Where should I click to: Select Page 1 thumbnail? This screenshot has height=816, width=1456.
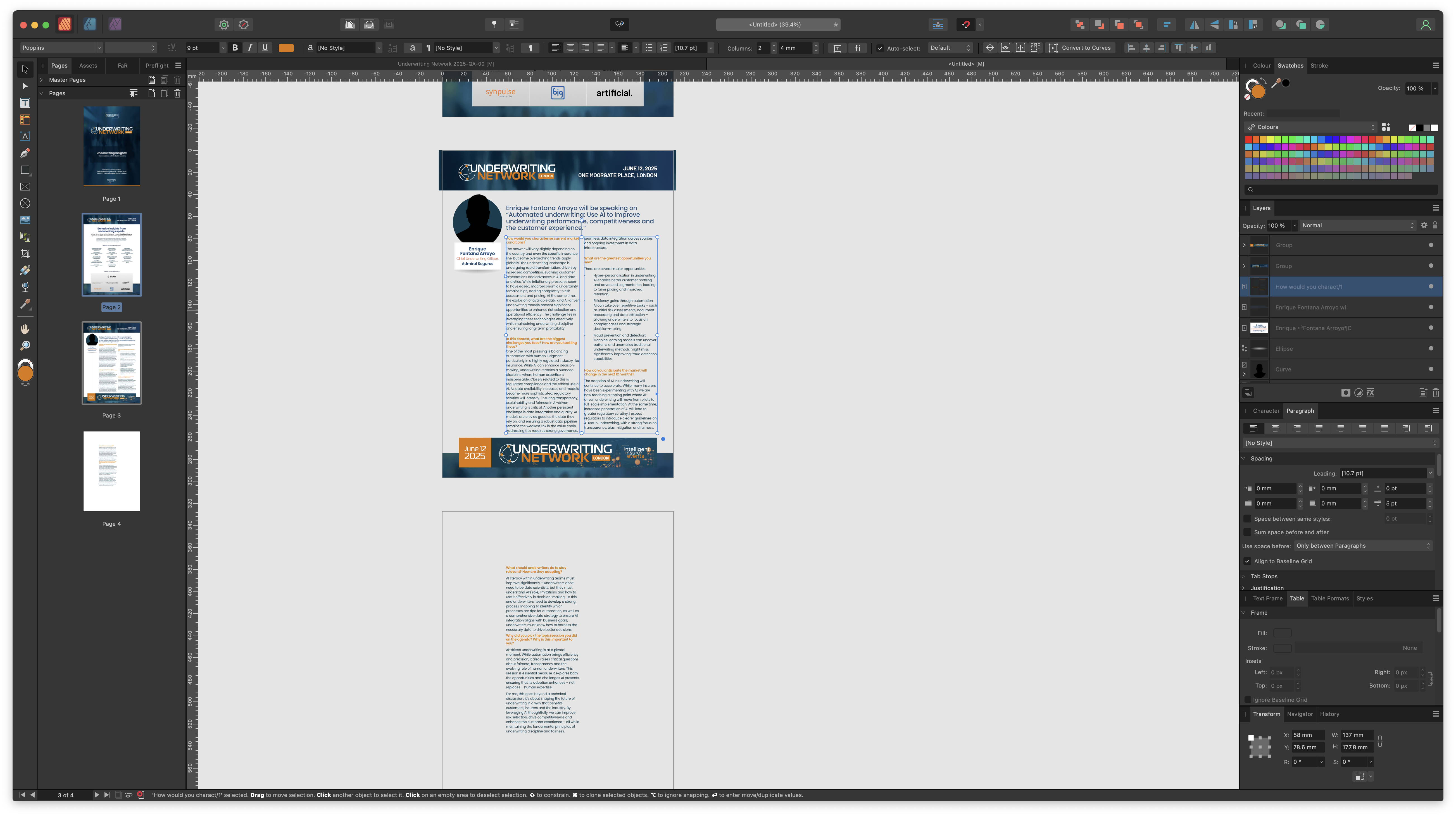pos(112,146)
